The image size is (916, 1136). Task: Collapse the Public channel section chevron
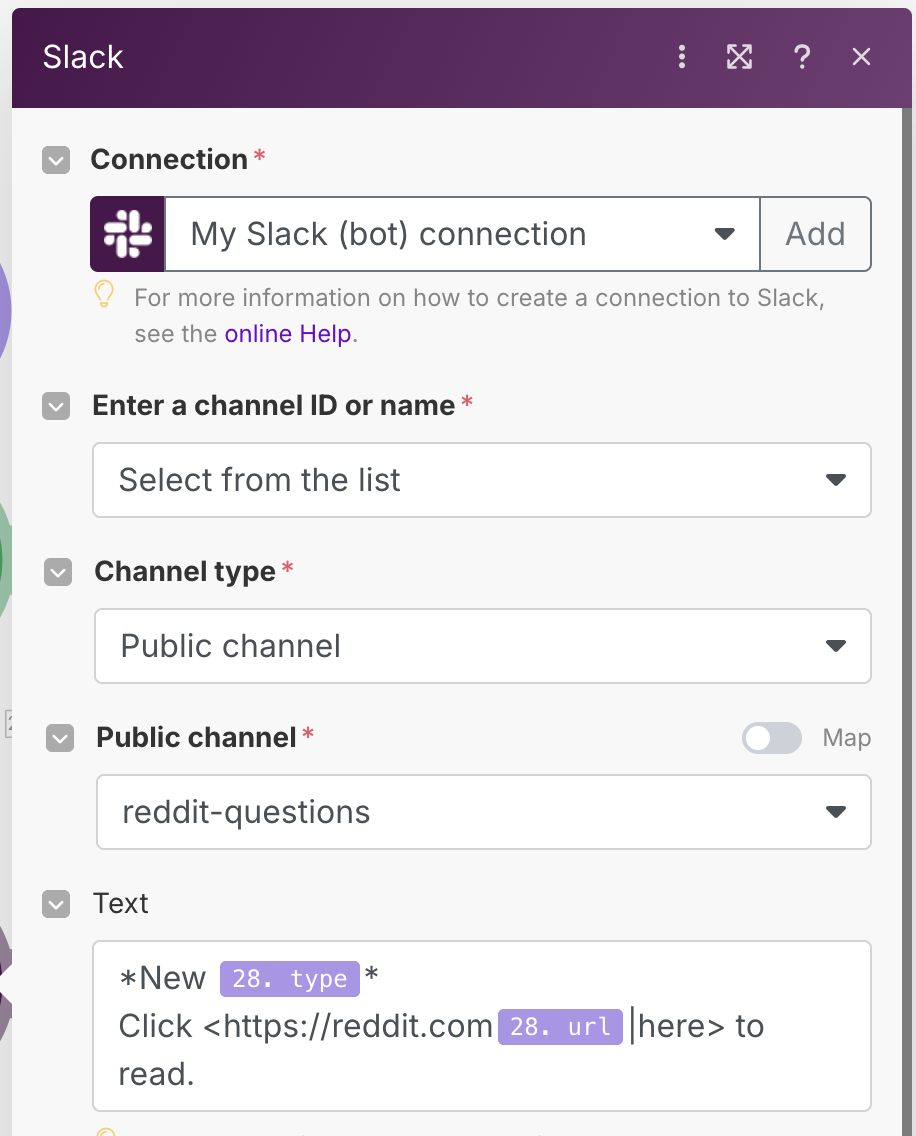56,738
